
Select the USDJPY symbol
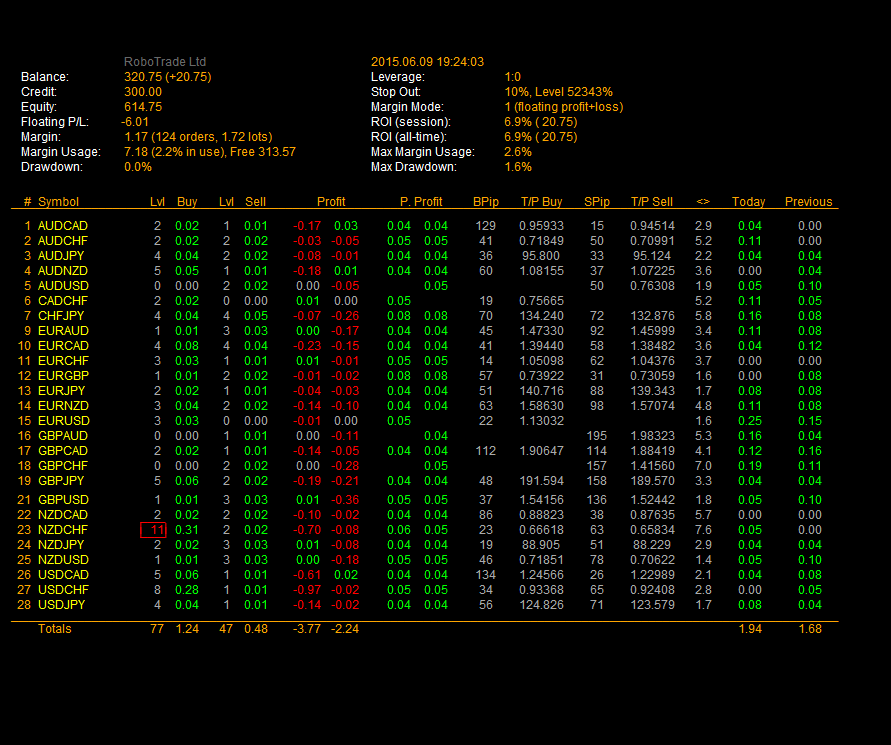coord(61,605)
